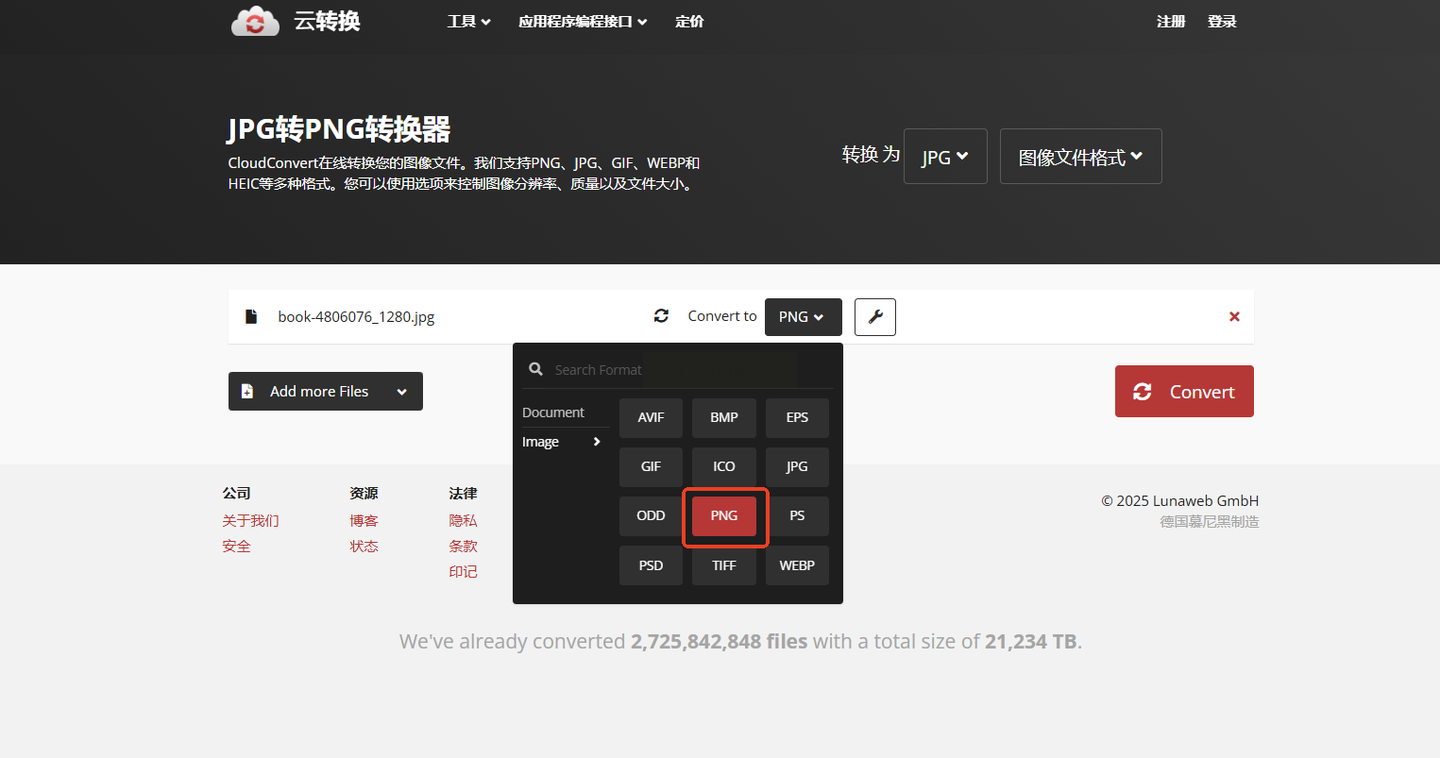Open the 条款 footer link
The image size is (1440, 758).
(x=463, y=546)
